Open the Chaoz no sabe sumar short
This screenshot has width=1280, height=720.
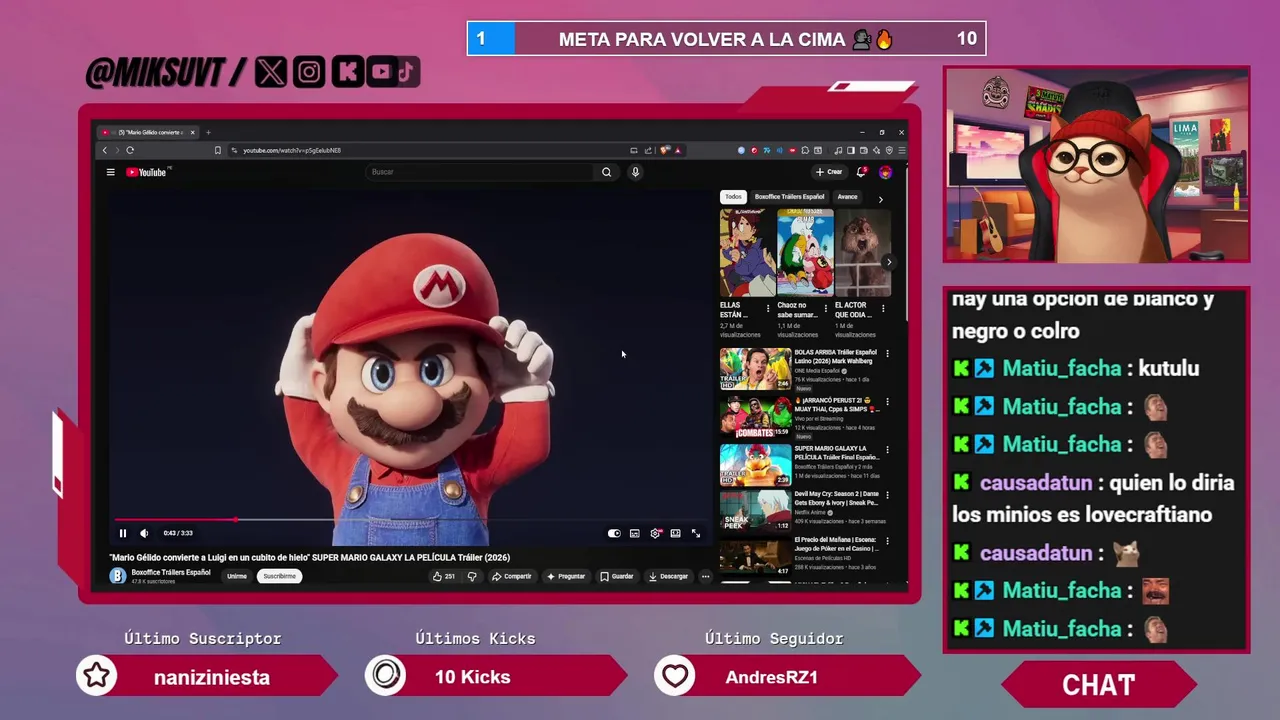coord(805,253)
